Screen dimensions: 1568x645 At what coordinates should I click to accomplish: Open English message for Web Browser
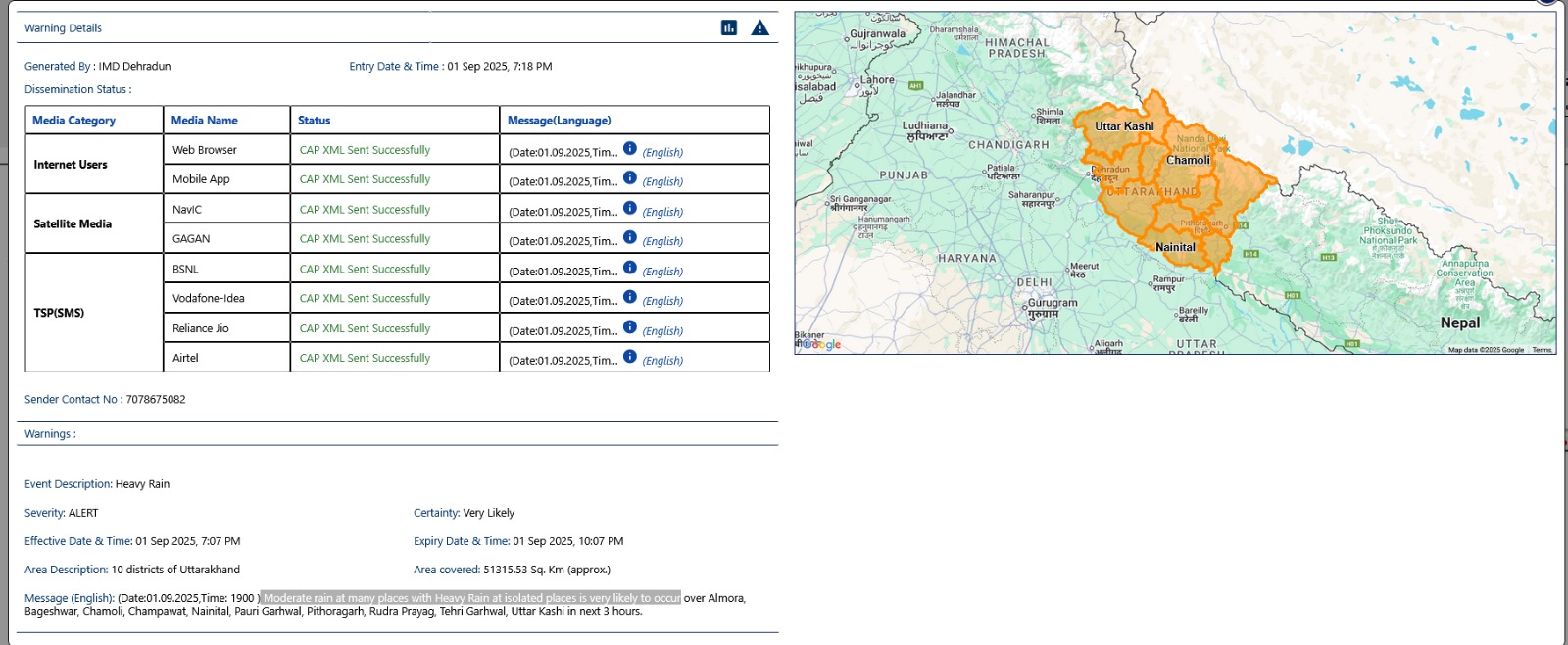(x=662, y=152)
